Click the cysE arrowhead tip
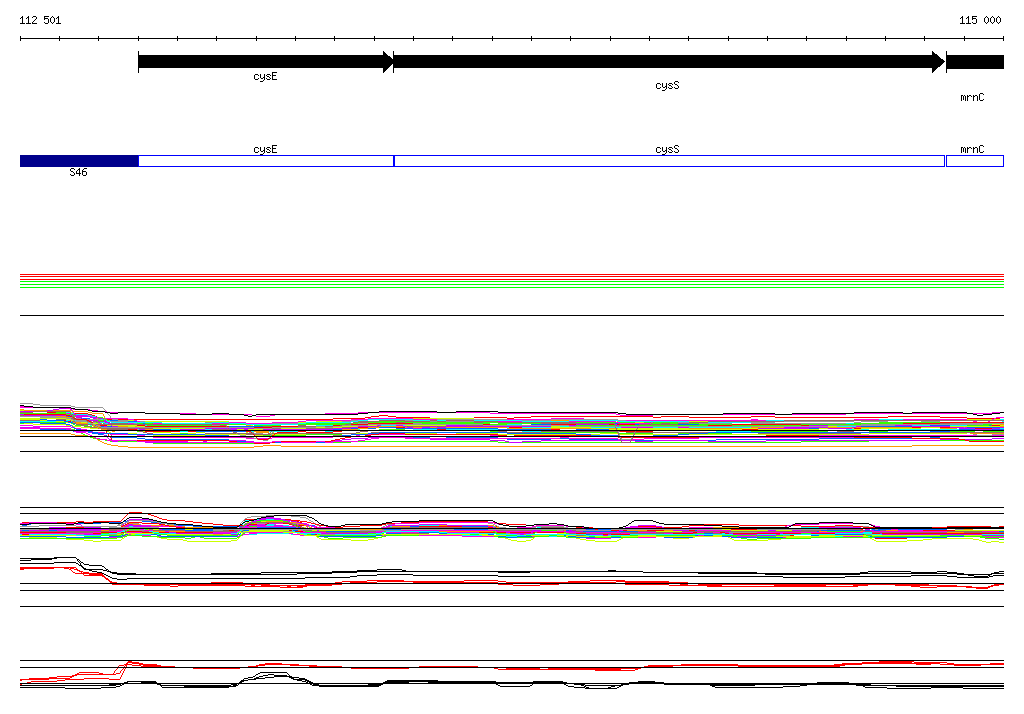Viewport: 1024px width, 714px height. (389, 62)
